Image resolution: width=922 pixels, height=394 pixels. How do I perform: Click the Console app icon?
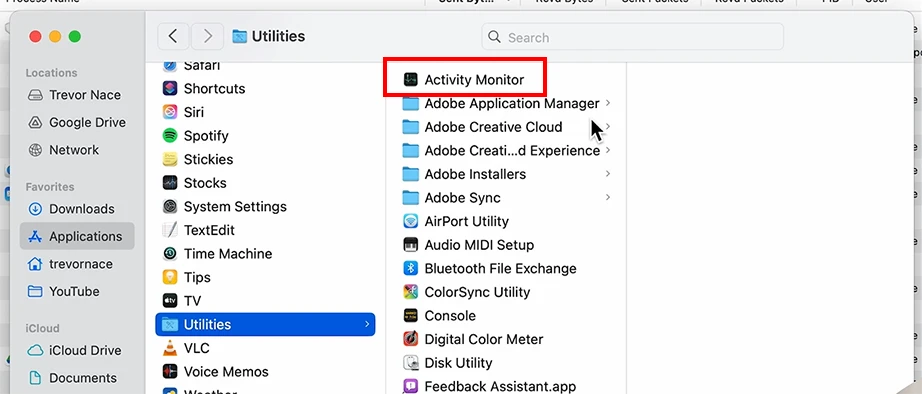pos(410,315)
